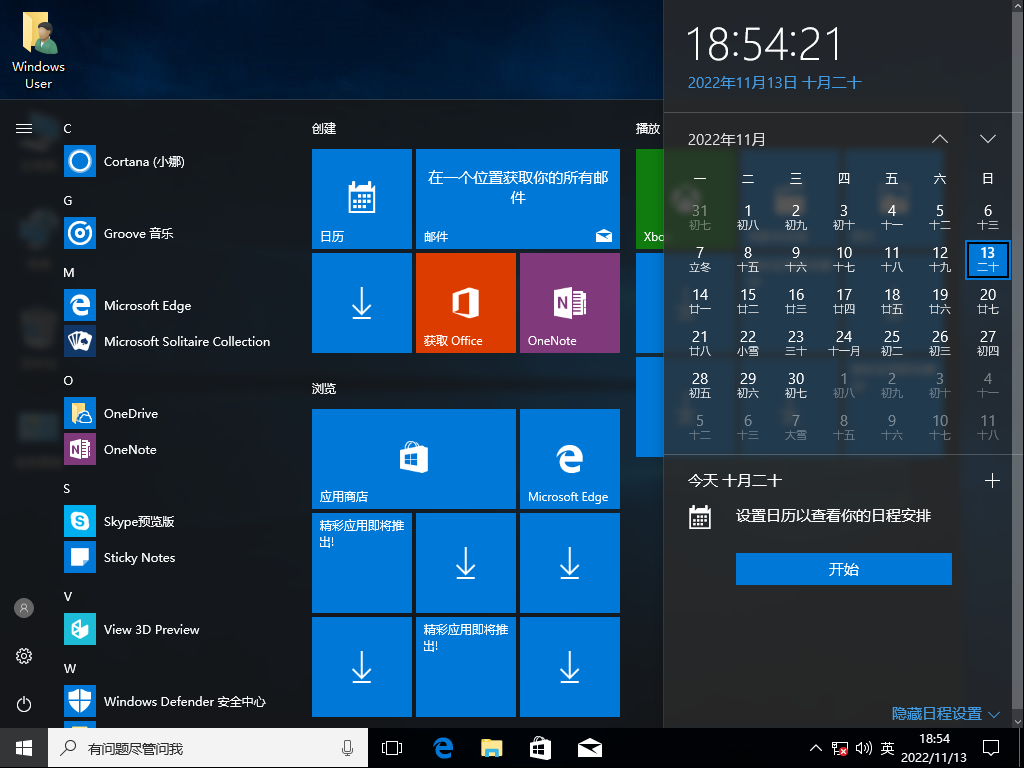The height and width of the screenshot is (768, 1024).
Task: Click the network status tray icon
Action: 840,748
